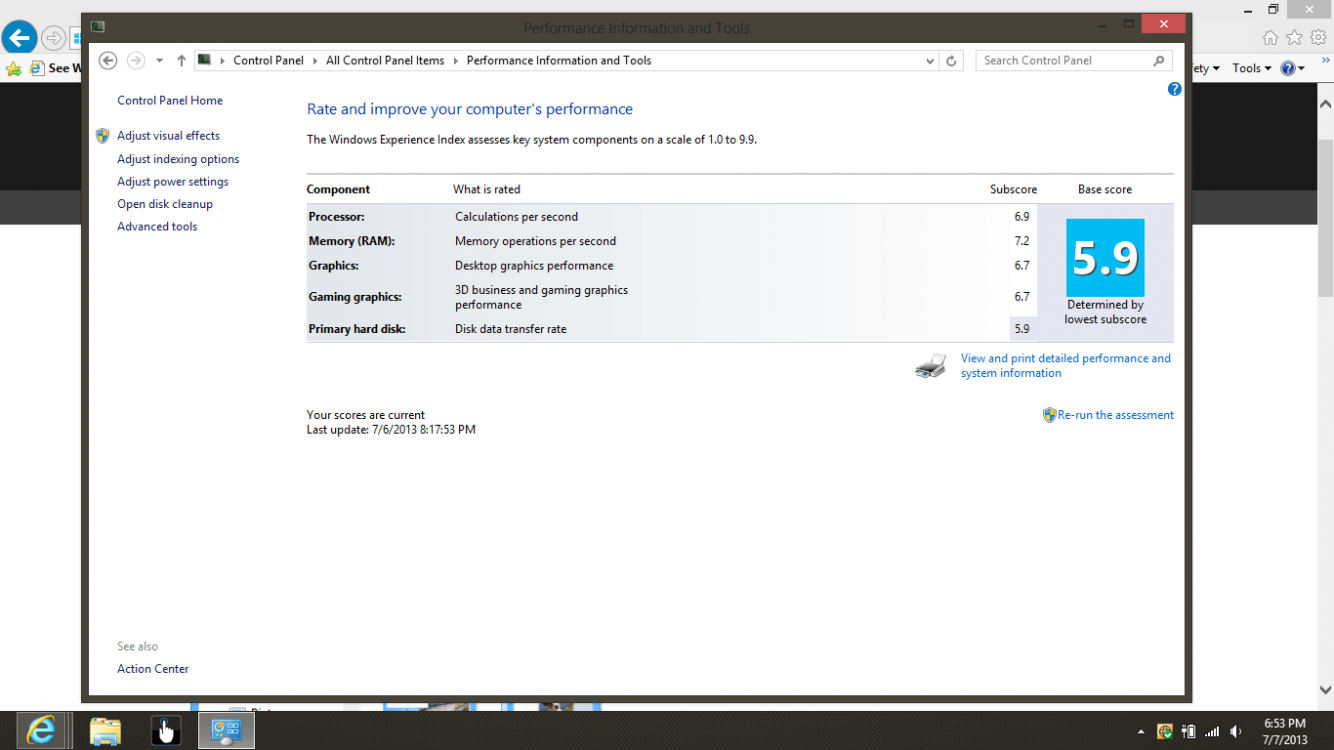Show hidden tray icons arrow

[x=1141, y=732]
